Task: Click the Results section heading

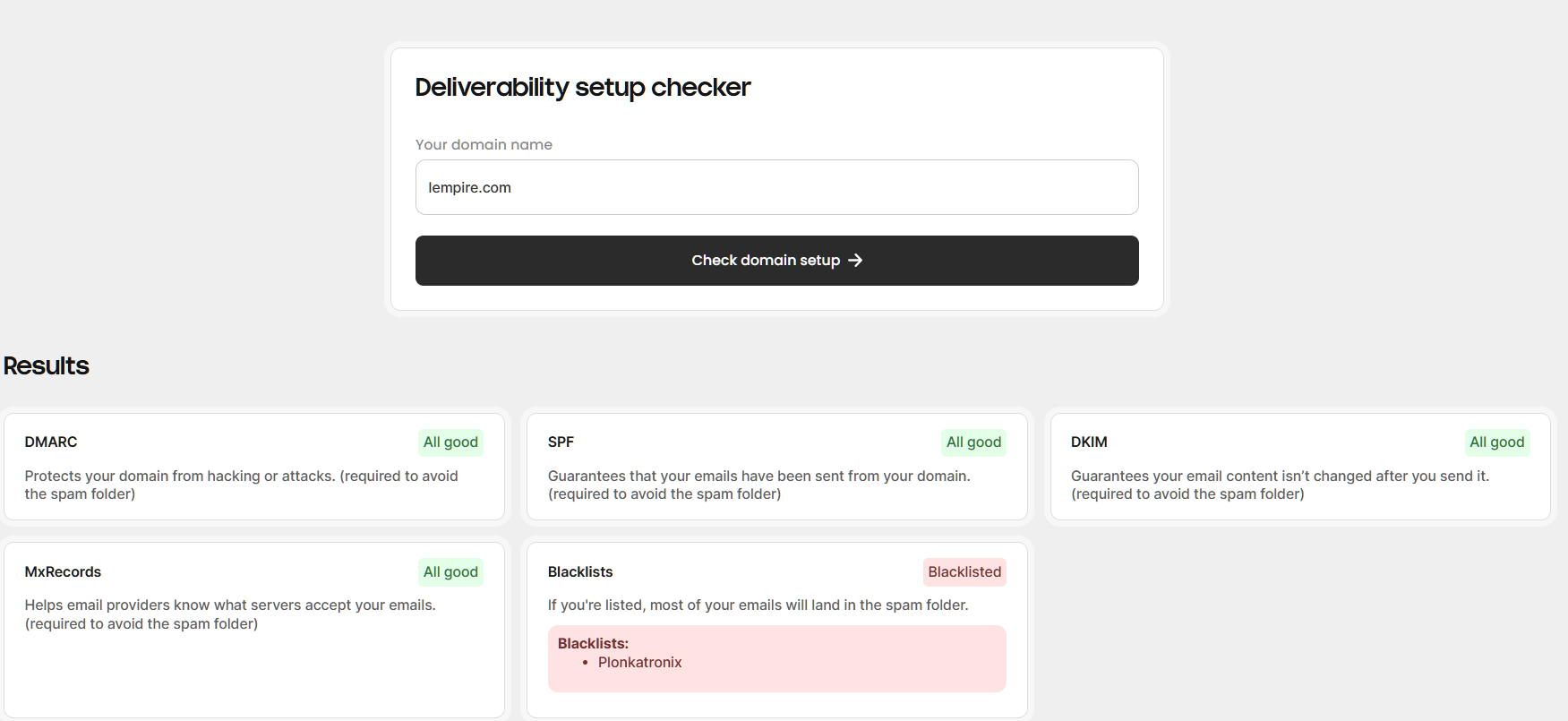Action: click(47, 366)
